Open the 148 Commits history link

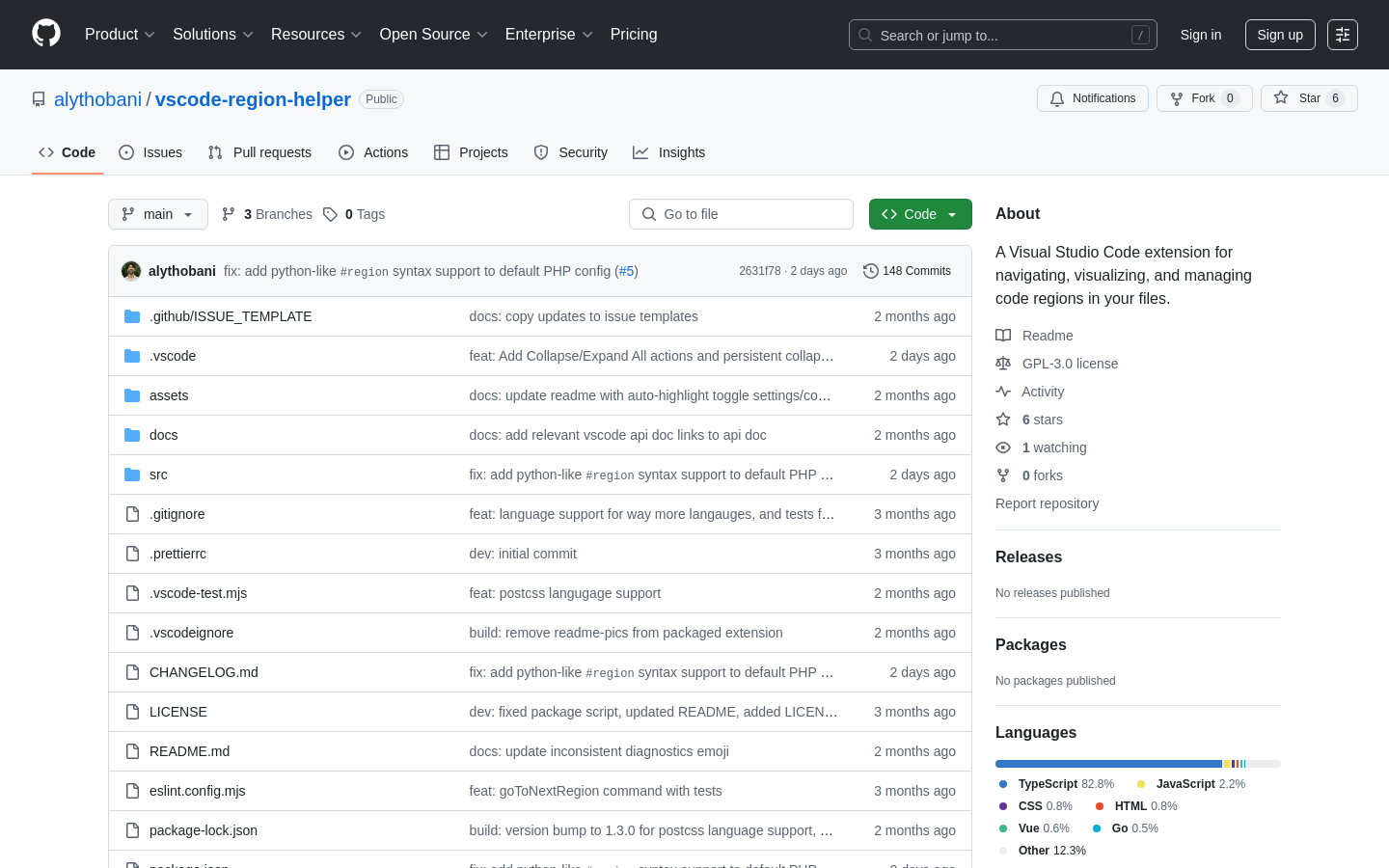coord(907,271)
